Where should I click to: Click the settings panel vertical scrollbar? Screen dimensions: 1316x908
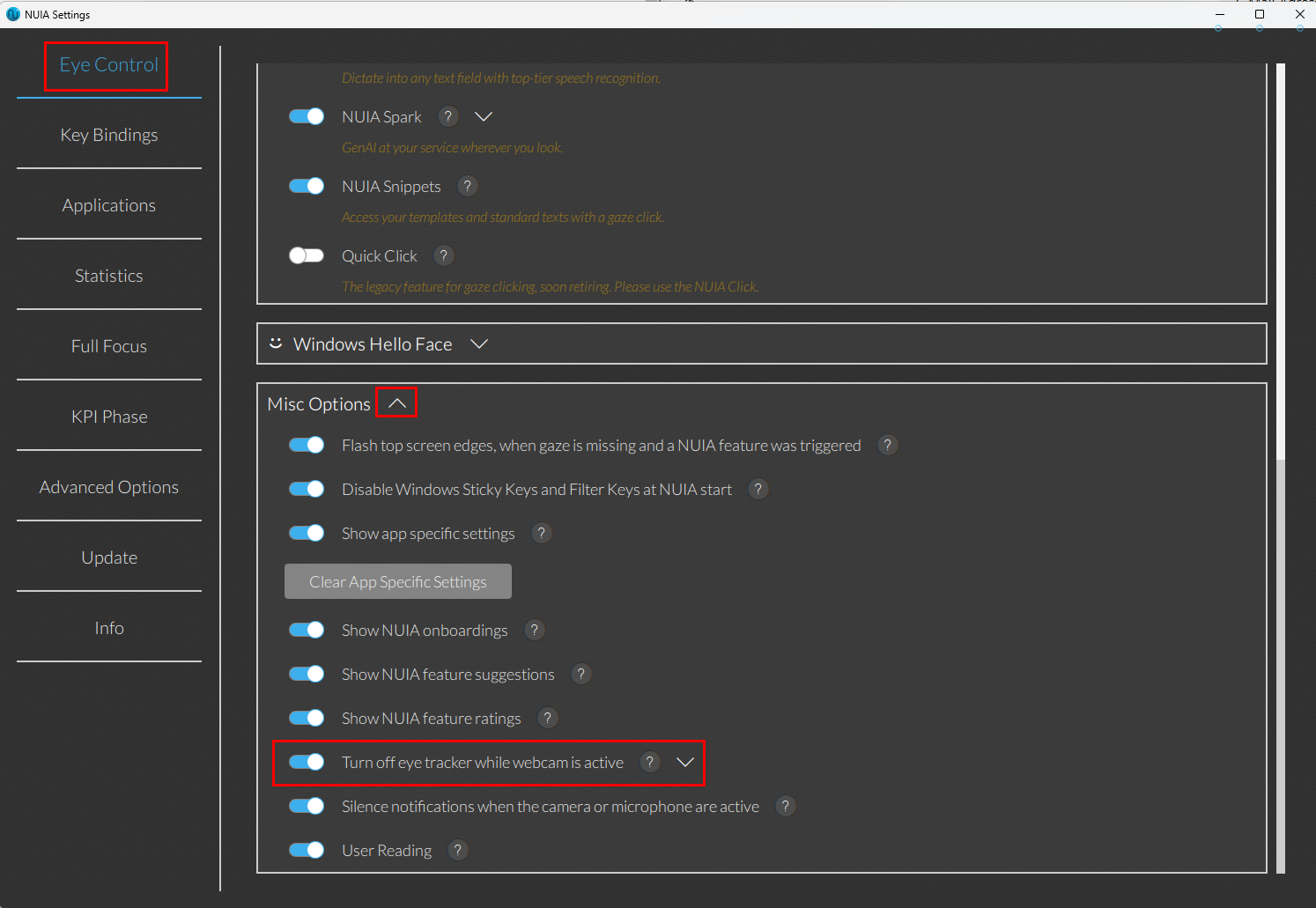pyautogui.click(x=1281, y=468)
